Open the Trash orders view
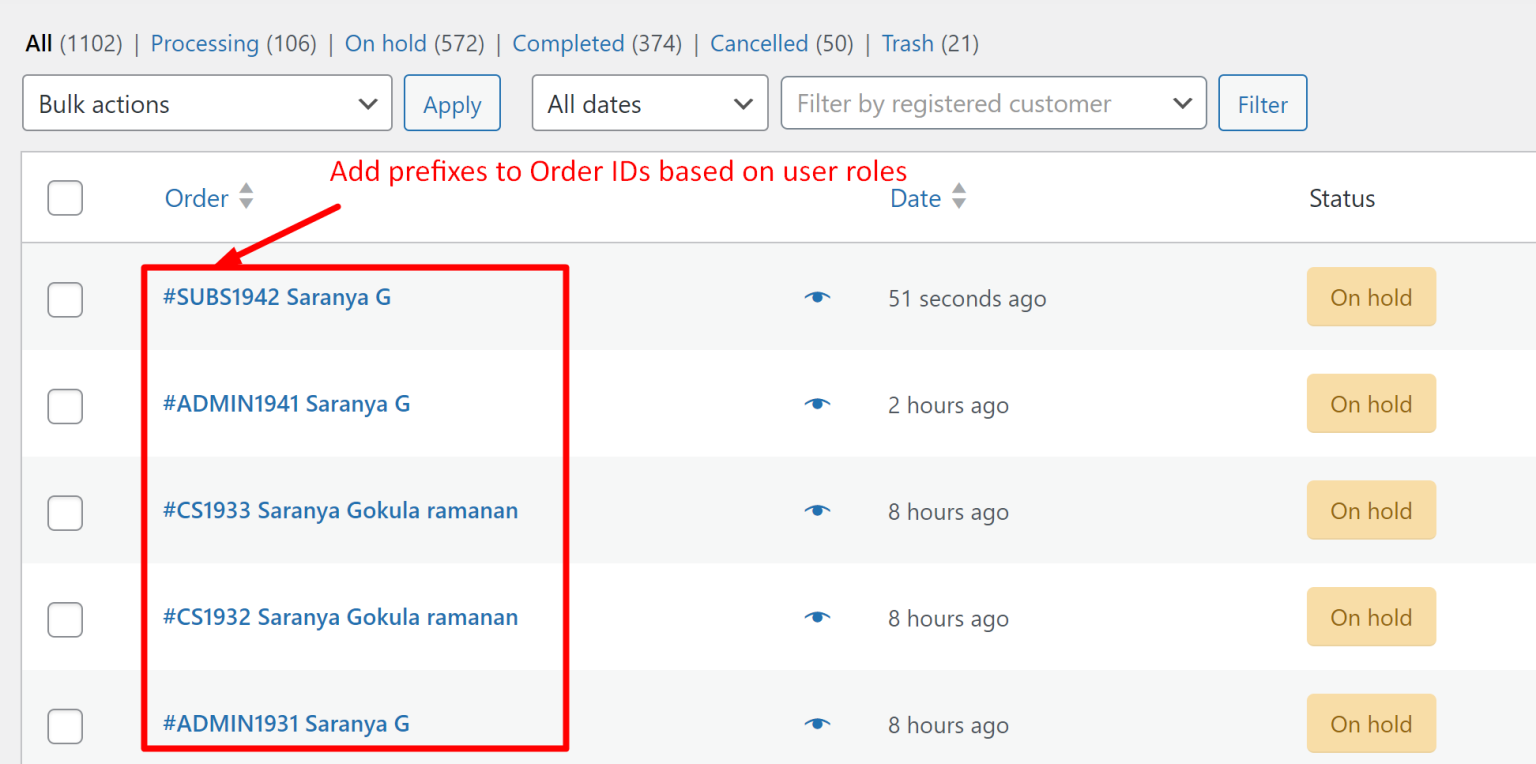This screenshot has width=1536, height=764. tap(907, 43)
